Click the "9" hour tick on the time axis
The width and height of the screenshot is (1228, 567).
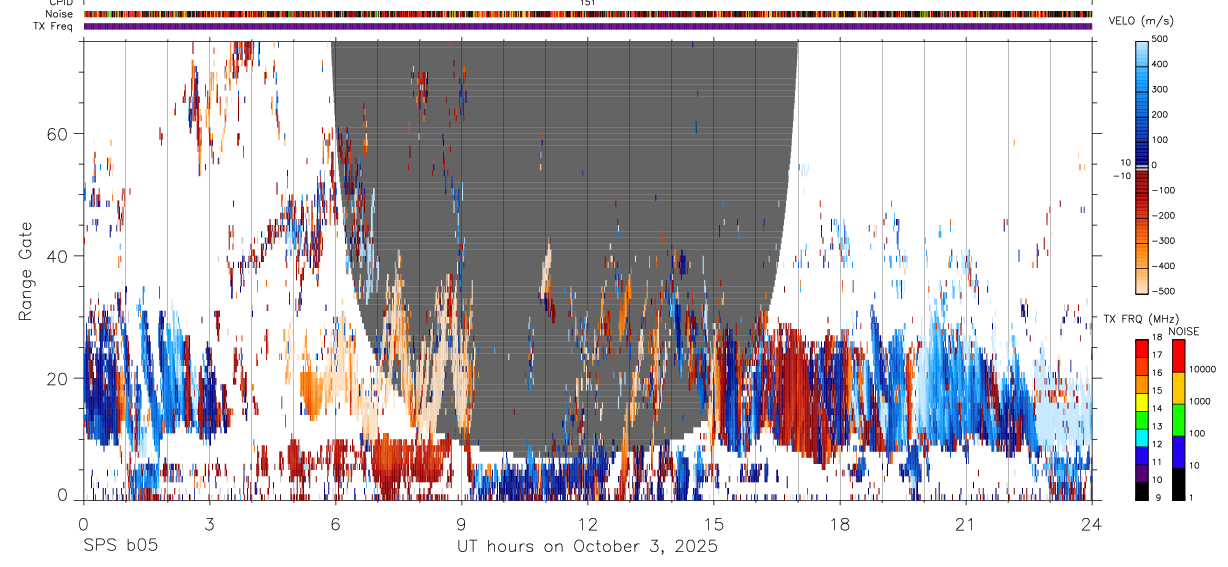click(462, 523)
